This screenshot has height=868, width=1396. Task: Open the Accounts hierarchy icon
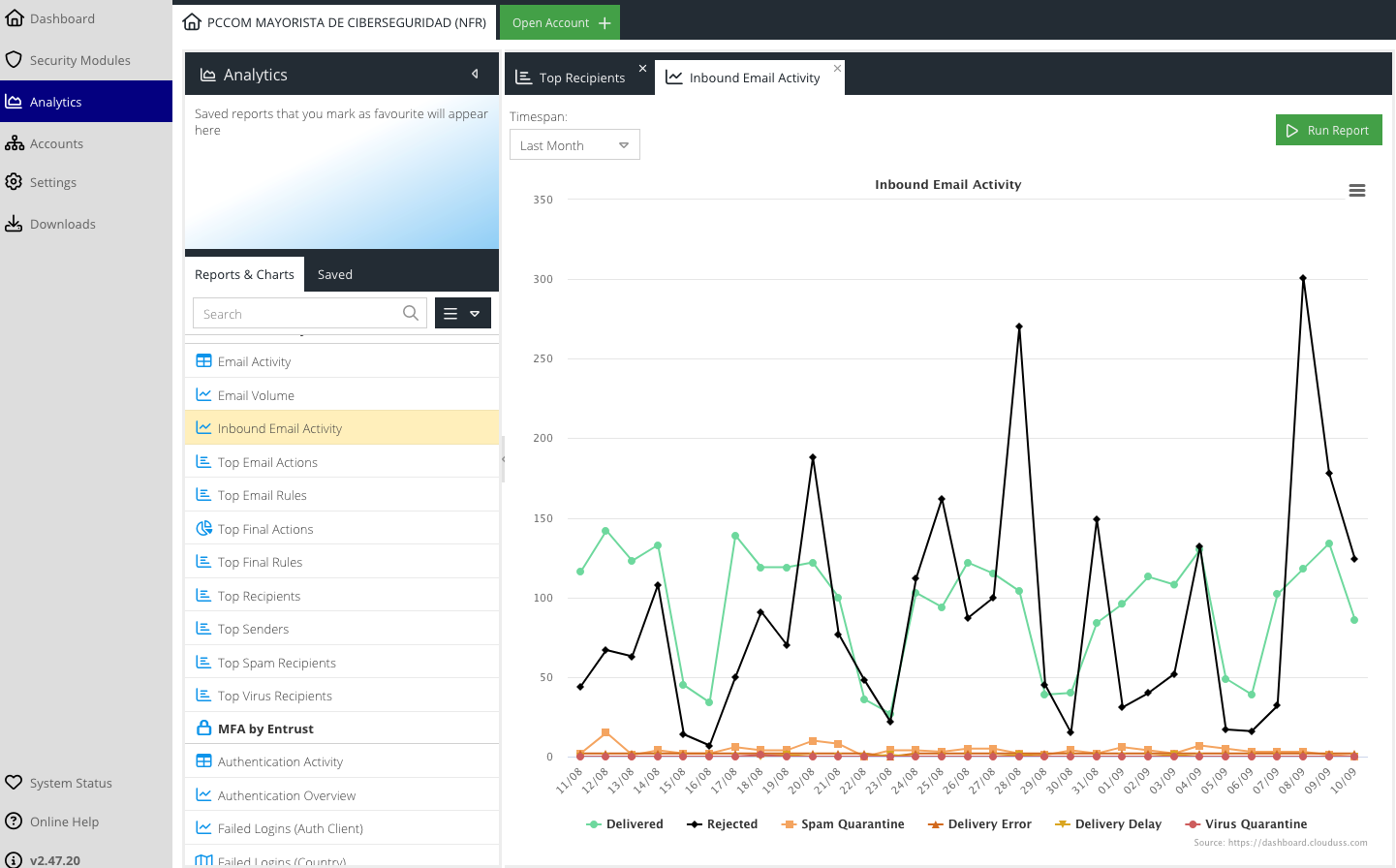pyautogui.click(x=15, y=143)
